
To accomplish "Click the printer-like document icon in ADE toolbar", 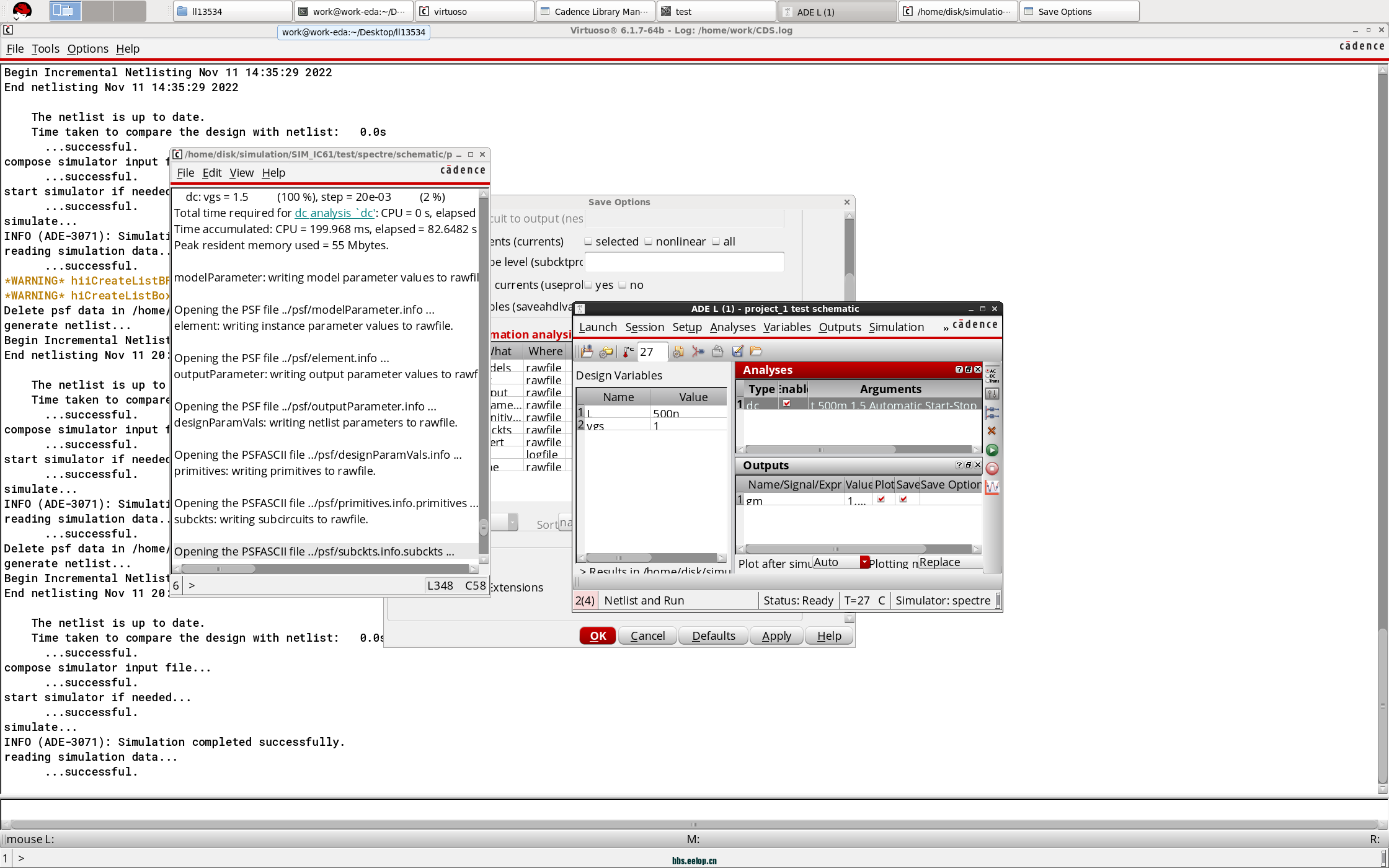I will pyautogui.click(x=717, y=352).
